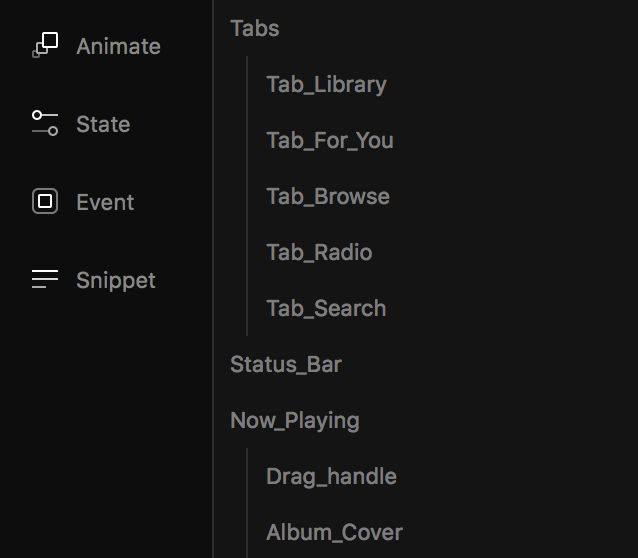Image resolution: width=638 pixels, height=558 pixels.
Task: Open the Animate text label
Action: click(118, 46)
